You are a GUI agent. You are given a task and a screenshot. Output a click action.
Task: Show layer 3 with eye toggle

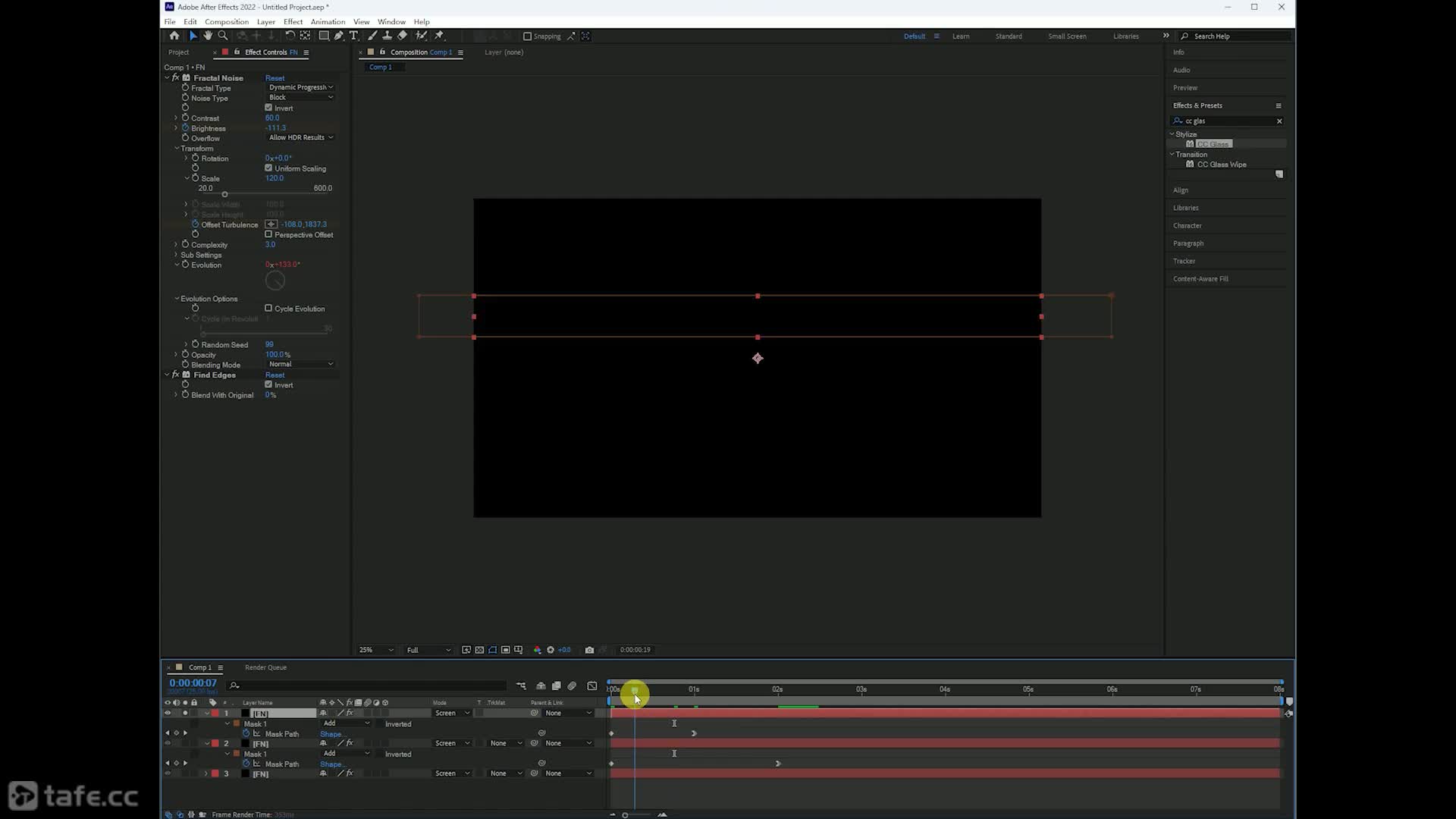(168, 773)
